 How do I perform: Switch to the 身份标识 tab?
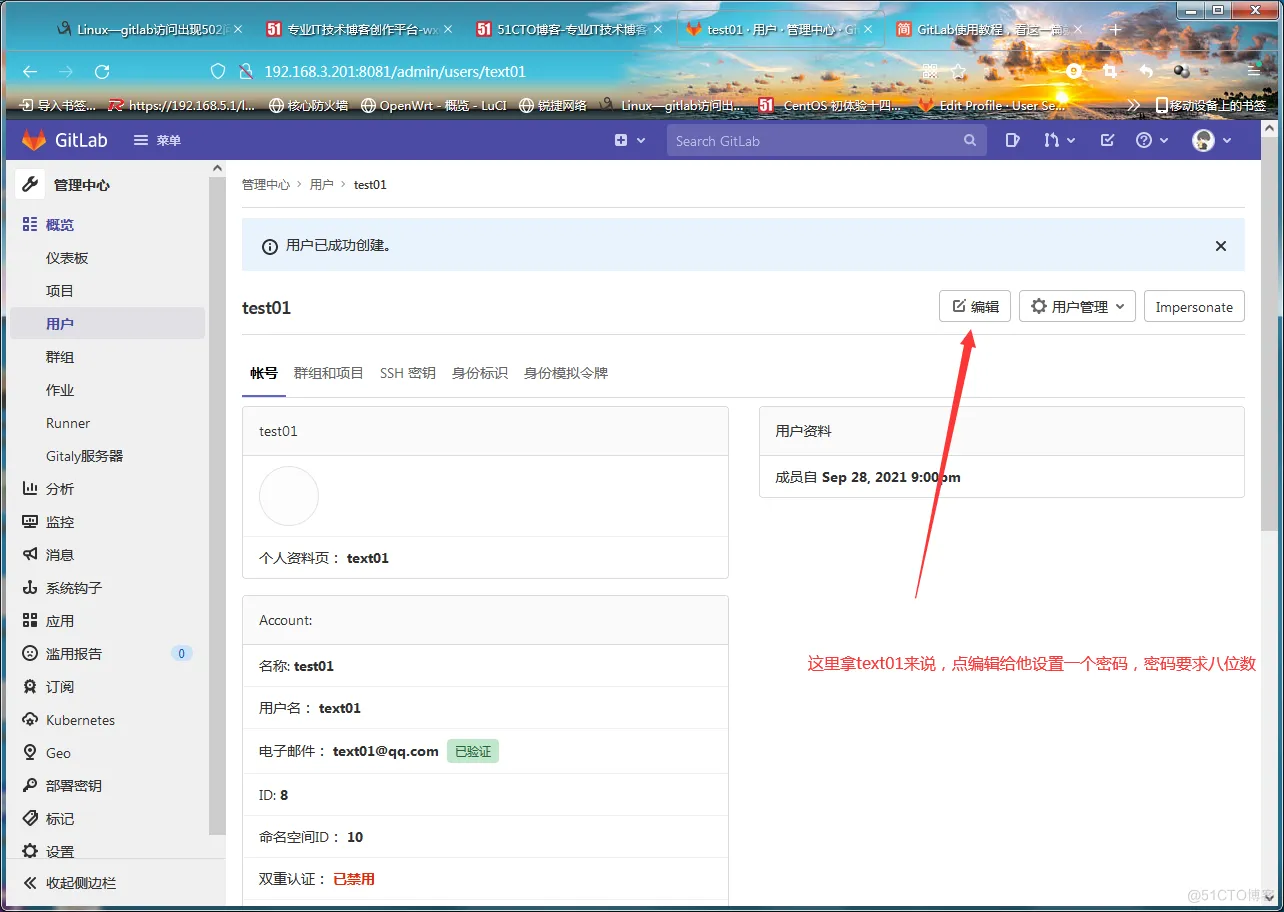(x=480, y=373)
